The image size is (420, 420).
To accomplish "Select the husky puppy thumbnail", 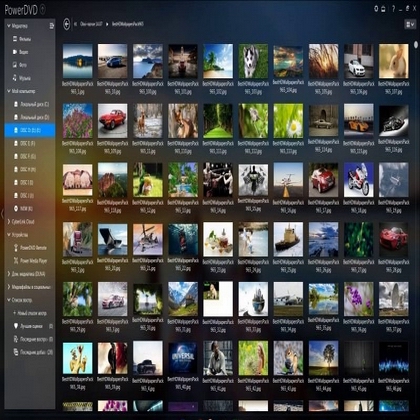I will tap(253, 61).
